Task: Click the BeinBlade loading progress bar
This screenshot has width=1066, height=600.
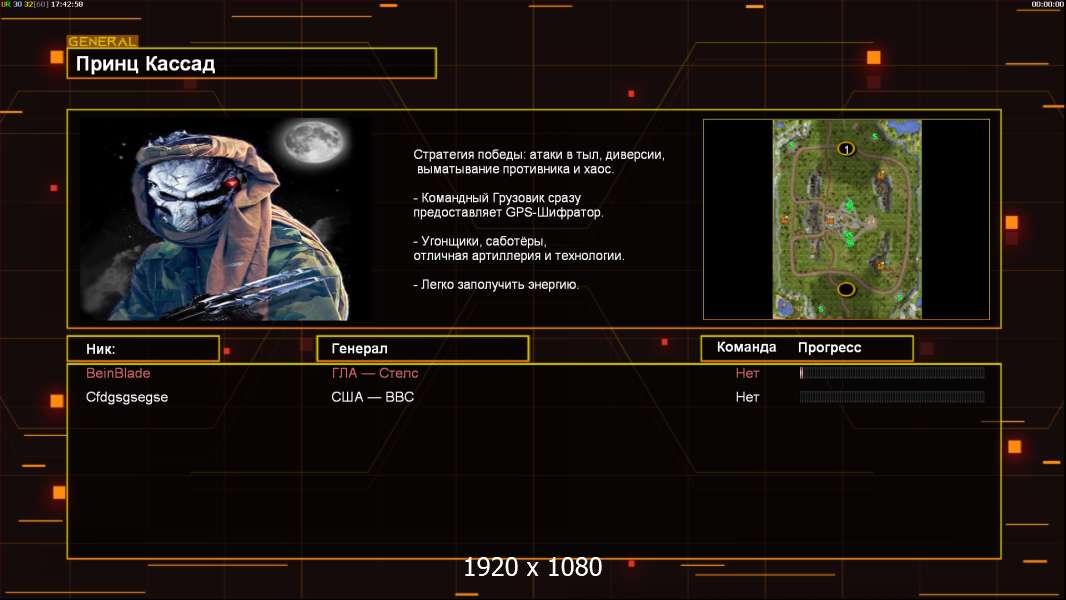Action: (892, 372)
